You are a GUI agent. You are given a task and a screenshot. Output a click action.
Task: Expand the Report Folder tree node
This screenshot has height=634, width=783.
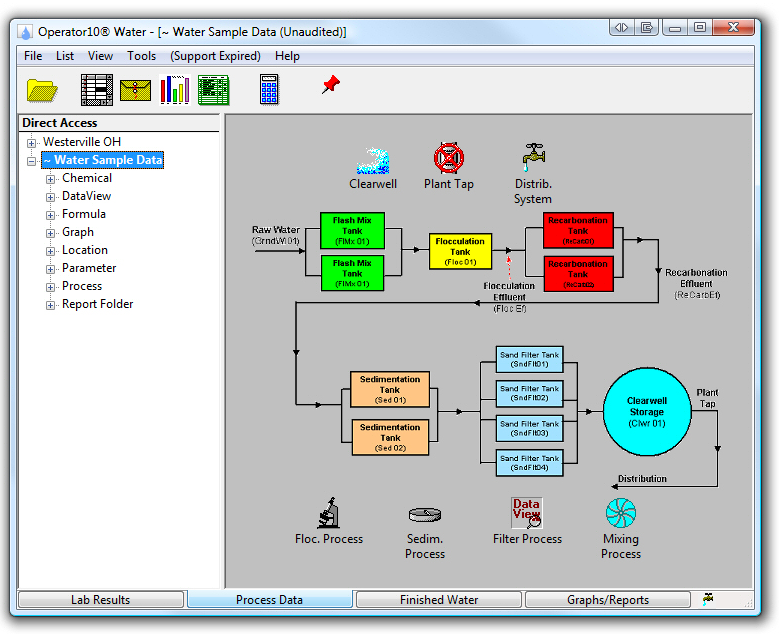tap(50, 305)
